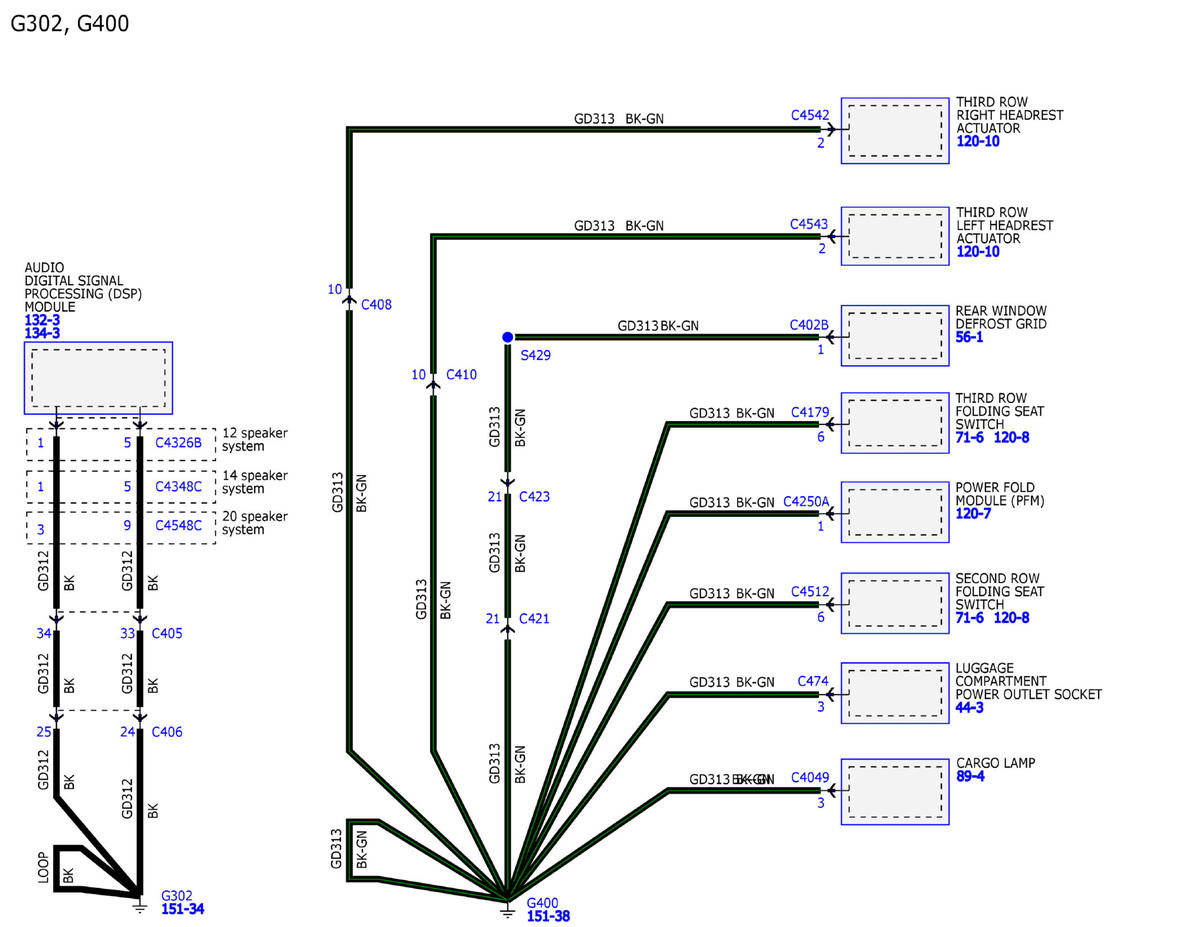Open page reference link 44-3 under Luggage Compartment Power Outlet
Image resolution: width=1200 pixels, height=927 pixels.
(970, 707)
